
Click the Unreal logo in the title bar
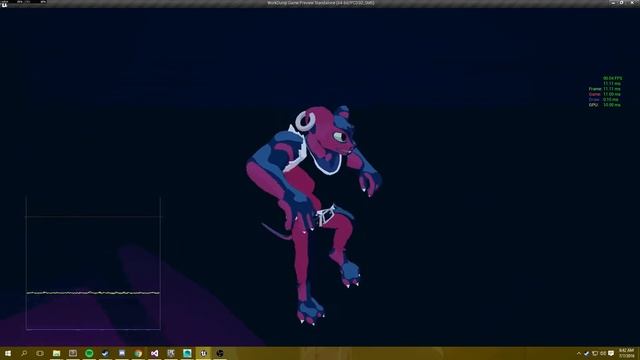pyautogui.click(x=4, y=5)
